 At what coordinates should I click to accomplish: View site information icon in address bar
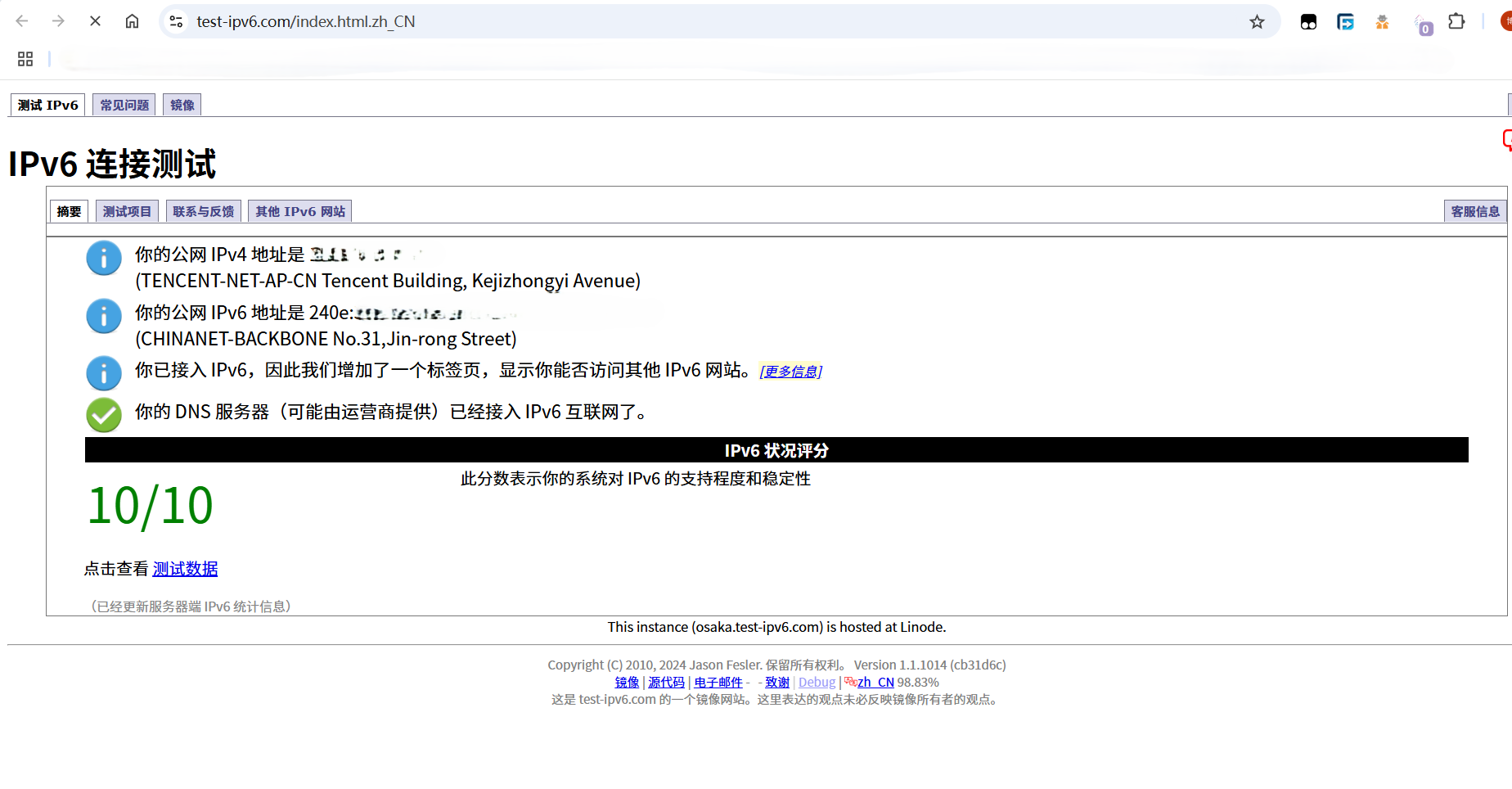[x=176, y=21]
